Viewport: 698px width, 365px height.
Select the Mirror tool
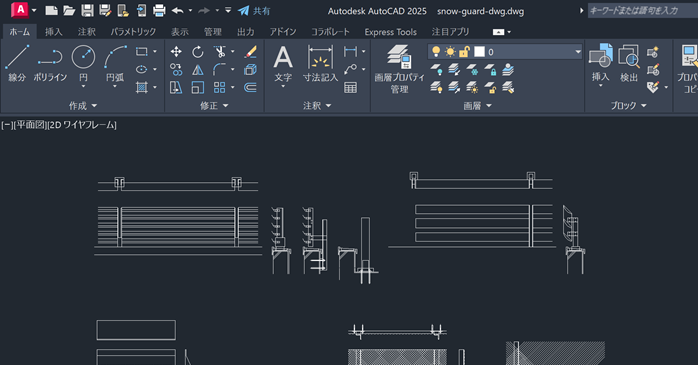click(x=198, y=69)
